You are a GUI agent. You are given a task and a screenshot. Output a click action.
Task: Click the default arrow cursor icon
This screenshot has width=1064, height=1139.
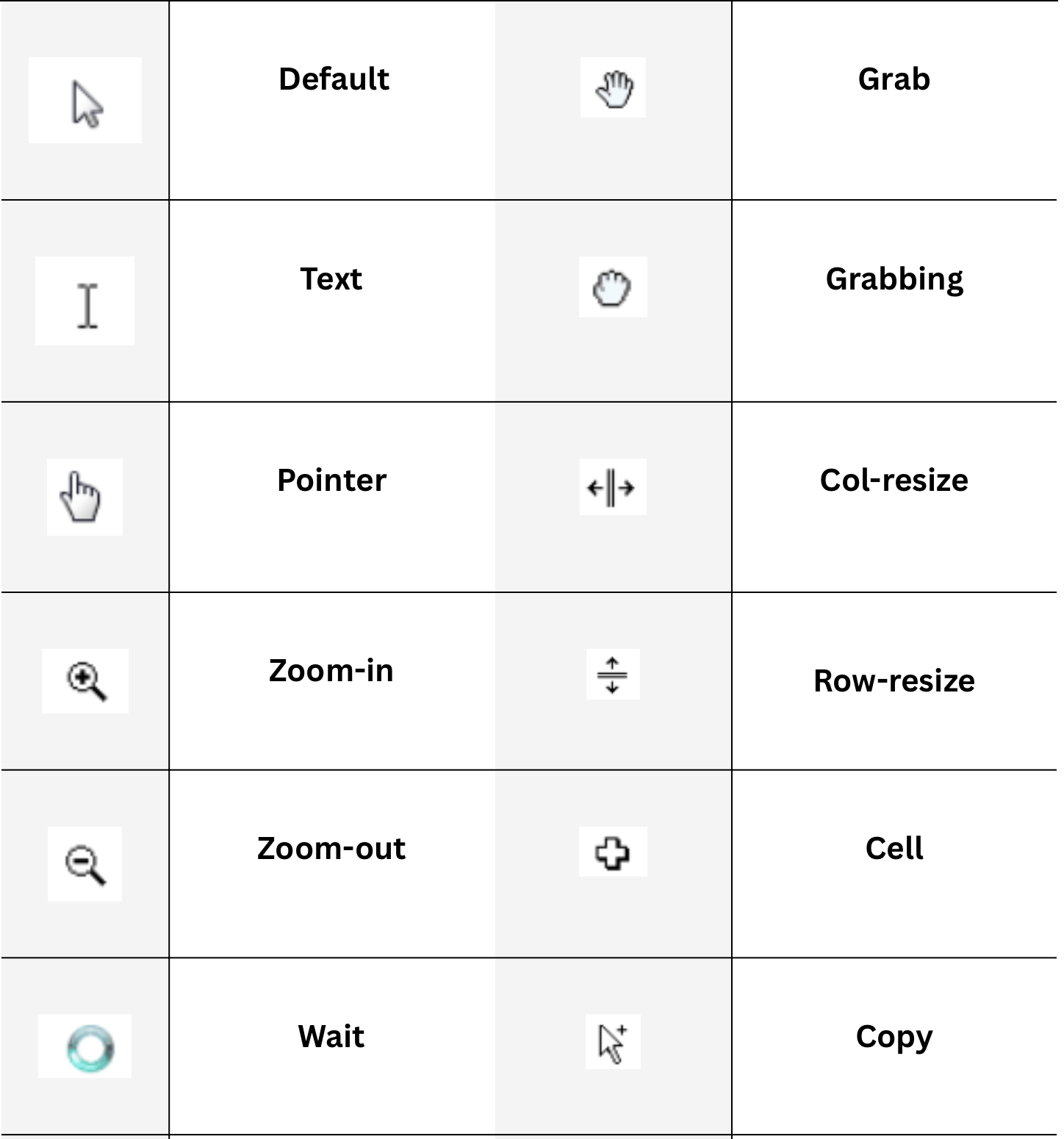(x=87, y=104)
